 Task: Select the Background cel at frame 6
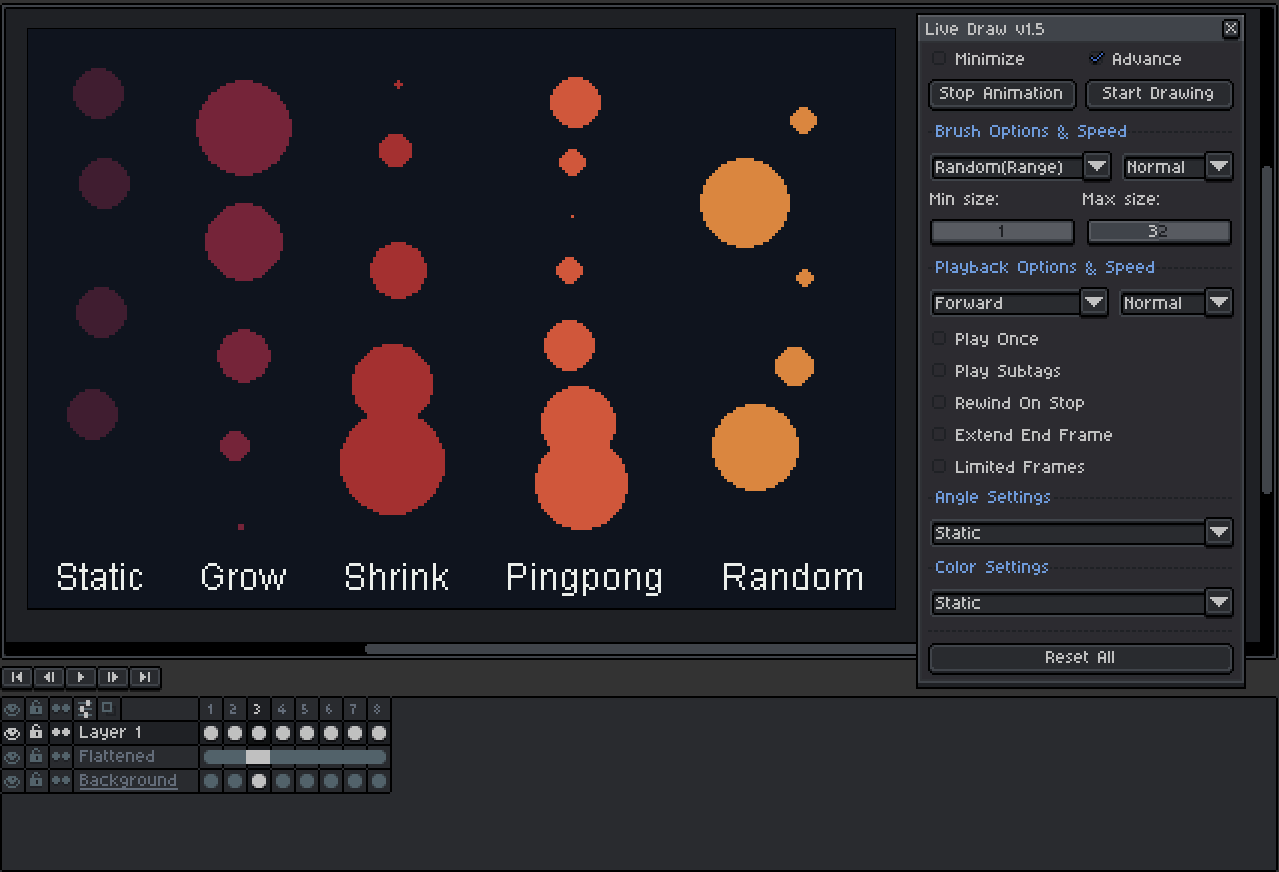coord(331,781)
